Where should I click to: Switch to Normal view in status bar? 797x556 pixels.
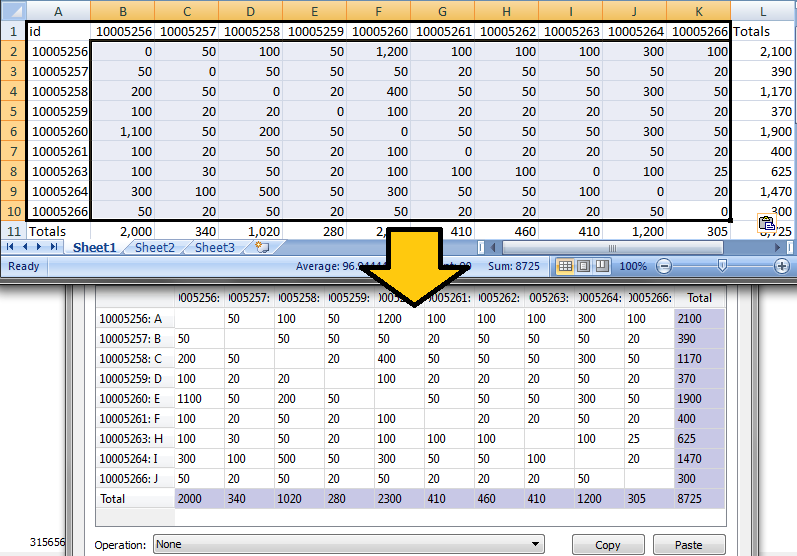[565, 266]
